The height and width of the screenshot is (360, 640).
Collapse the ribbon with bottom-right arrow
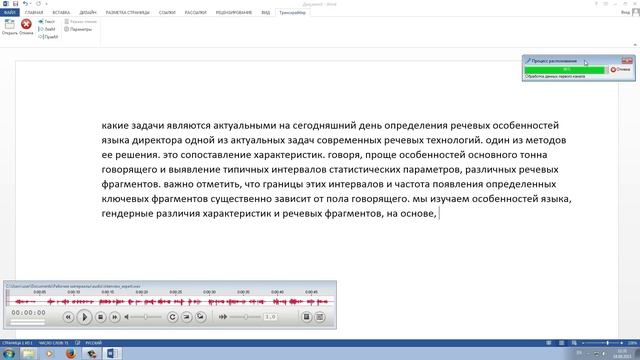[635, 44]
